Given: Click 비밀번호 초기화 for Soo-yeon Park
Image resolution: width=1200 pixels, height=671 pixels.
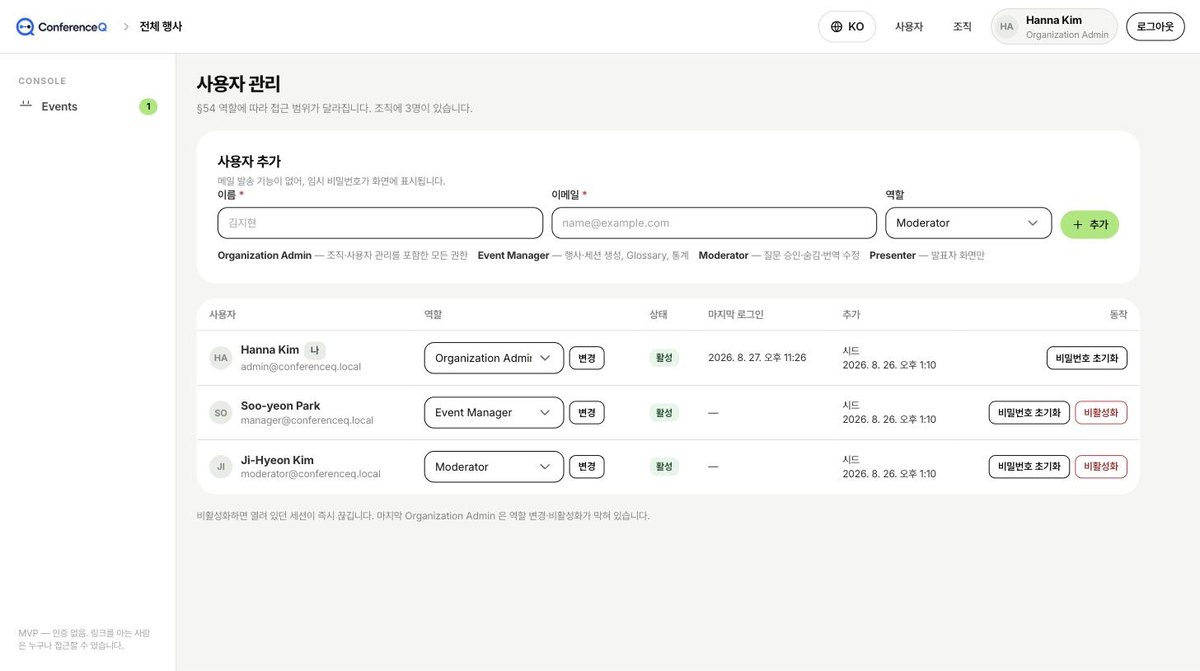Looking at the screenshot, I should [x=1029, y=412].
